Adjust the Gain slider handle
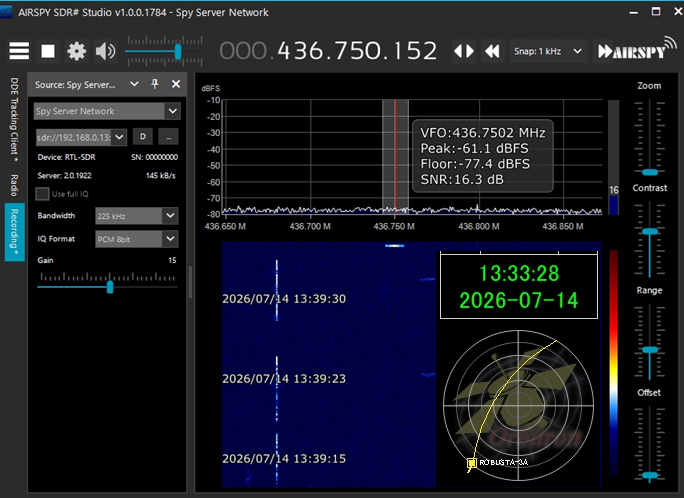684x498 pixels. (x=110, y=287)
